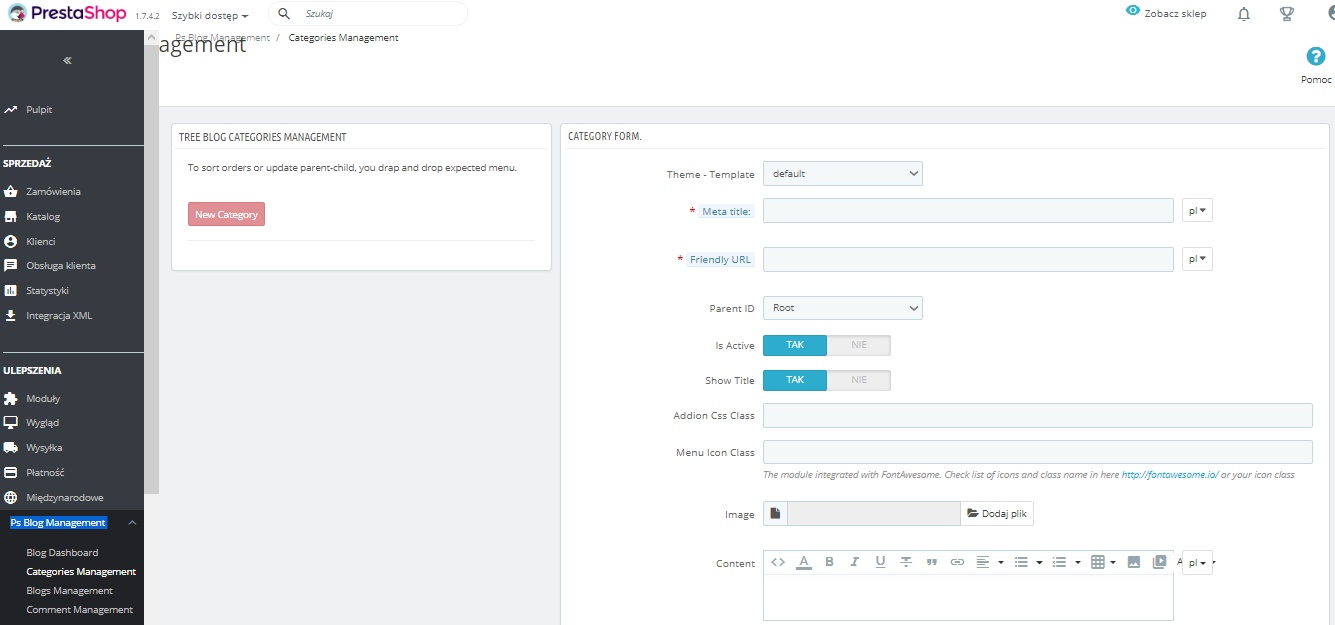Screen dimensions: 1335x625
Task: Open Blog Dashboard submenu item
Action: pos(62,552)
